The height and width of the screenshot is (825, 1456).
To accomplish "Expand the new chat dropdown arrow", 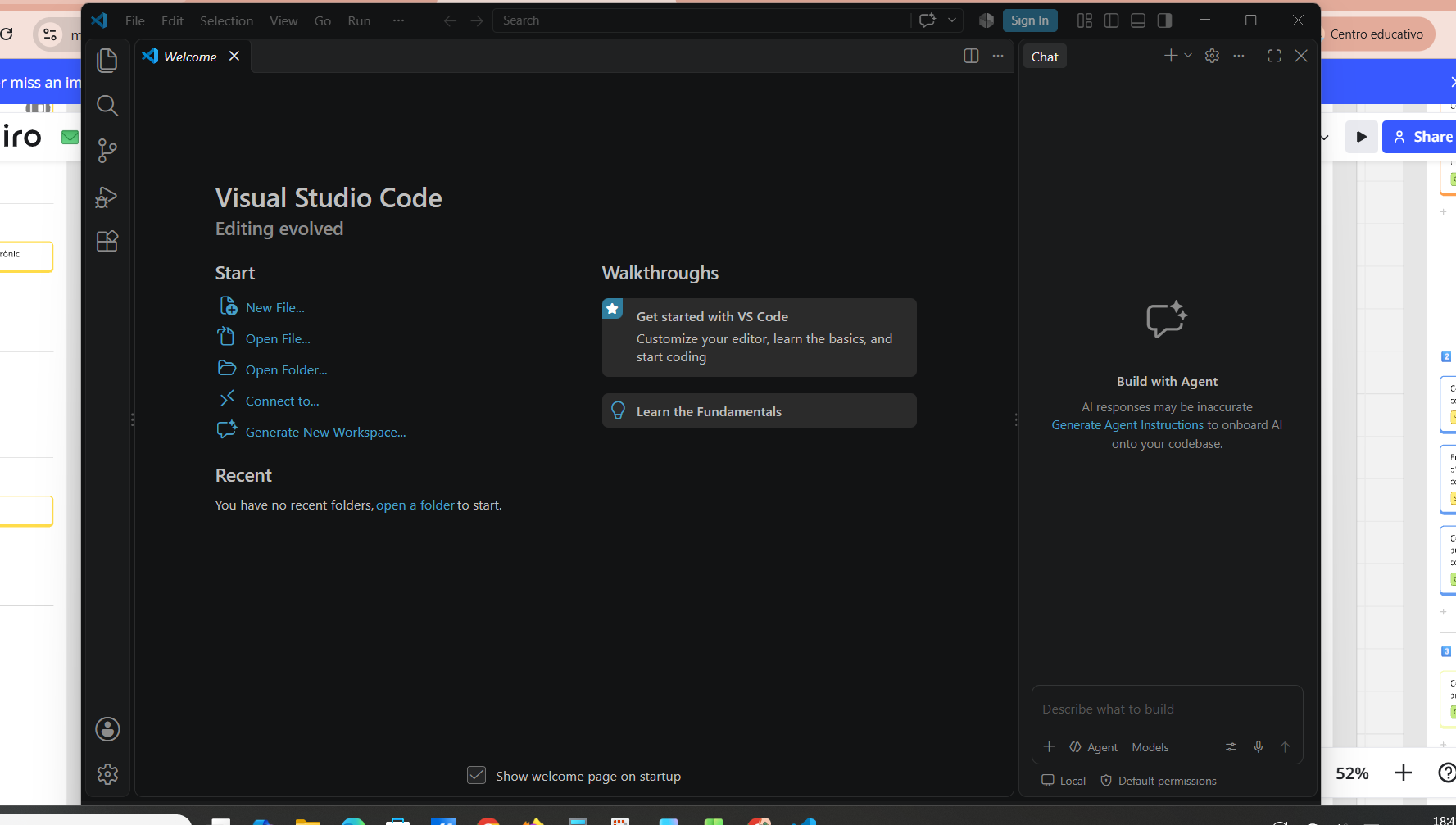I will (1188, 56).
